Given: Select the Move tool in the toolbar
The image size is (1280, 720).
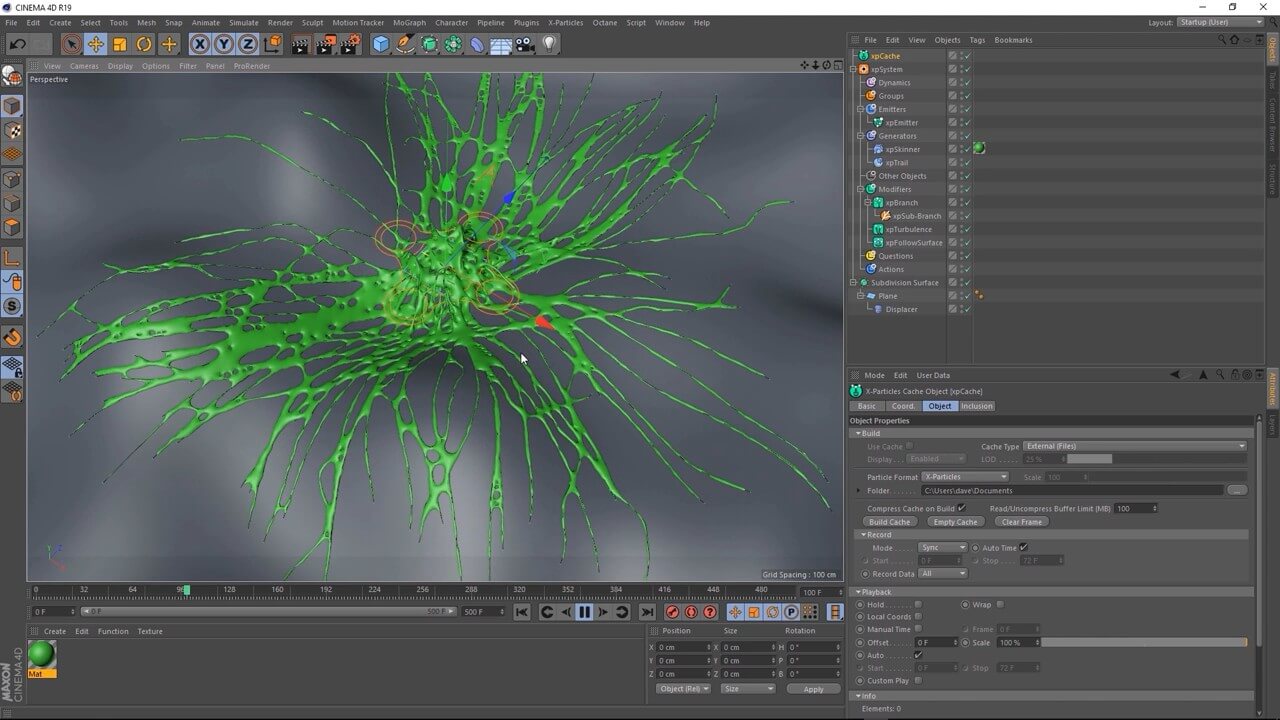Looking at the screenshot, I should tap(95, 44).
